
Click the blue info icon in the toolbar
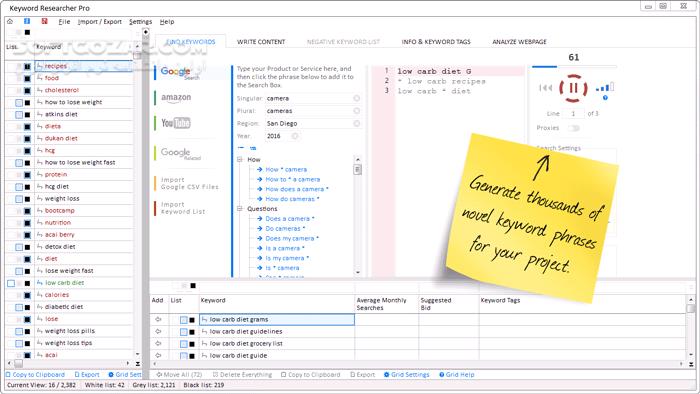(27, 21)
